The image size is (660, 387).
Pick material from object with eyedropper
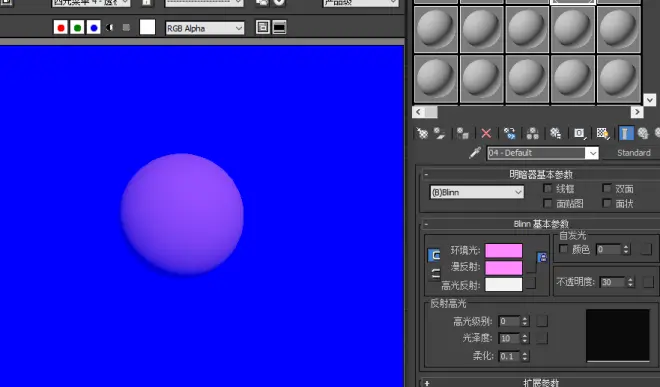[x=475, y=152]
